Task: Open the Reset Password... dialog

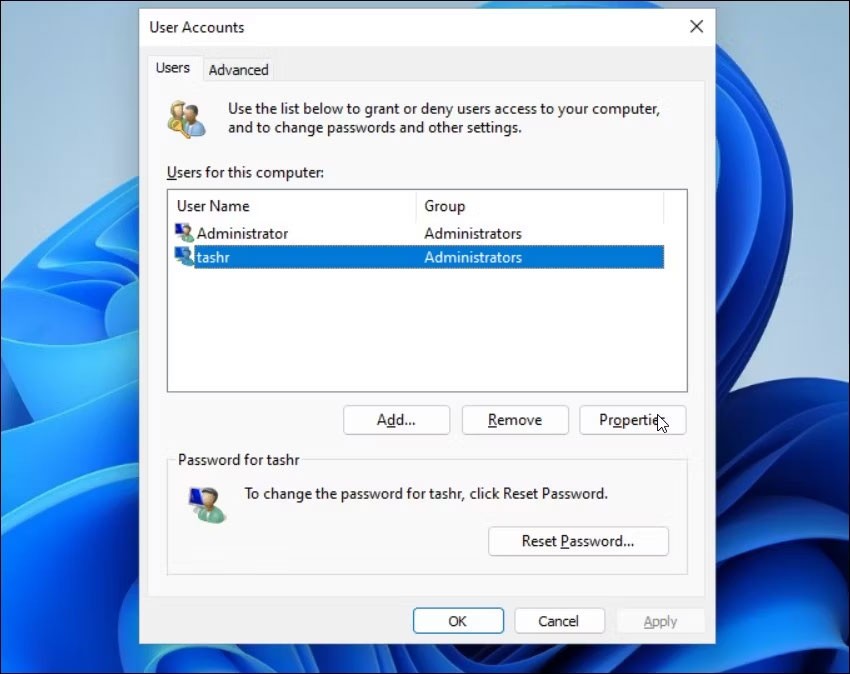Action: coord(578,541)
